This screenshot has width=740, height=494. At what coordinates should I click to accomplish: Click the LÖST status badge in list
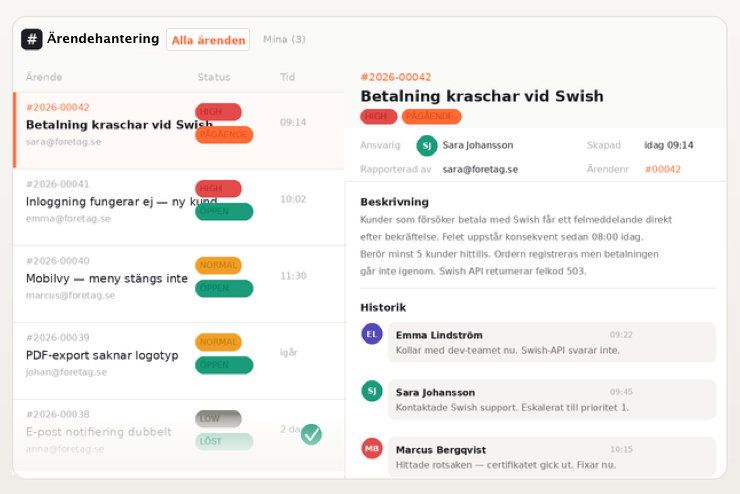tap(224, 441)
